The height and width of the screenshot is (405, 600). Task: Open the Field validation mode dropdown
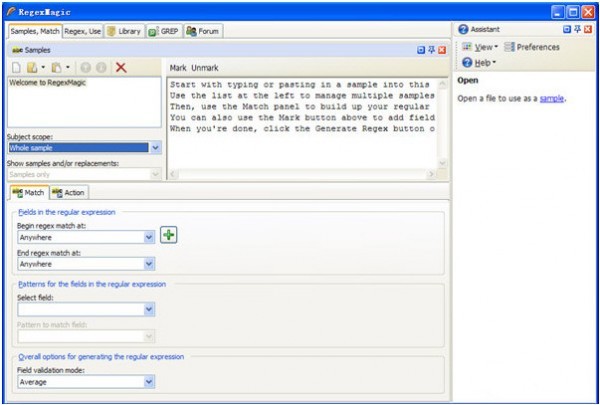tap(149, 381)
